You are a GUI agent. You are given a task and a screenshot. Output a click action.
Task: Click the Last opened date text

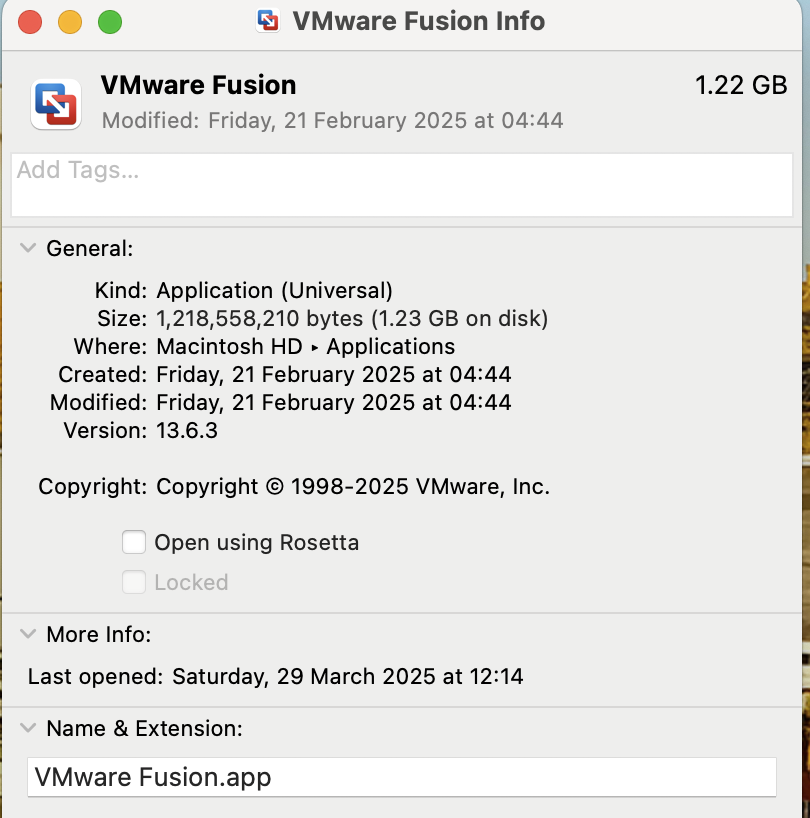(347, 677)
